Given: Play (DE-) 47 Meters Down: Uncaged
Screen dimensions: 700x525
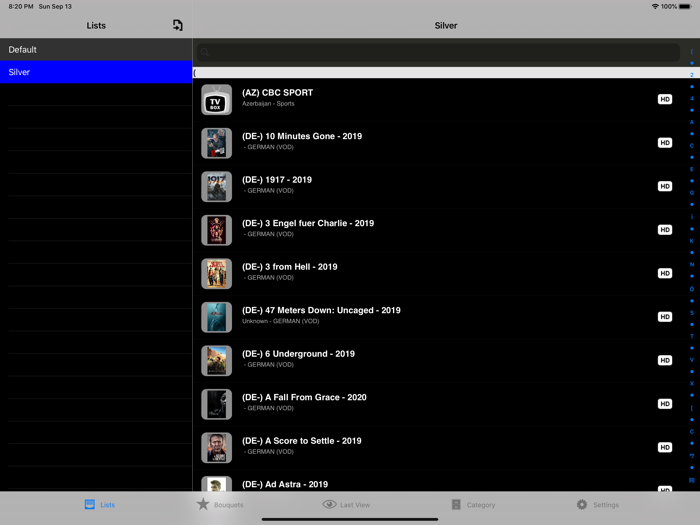Looking at the screenshot, I should 440,317.
